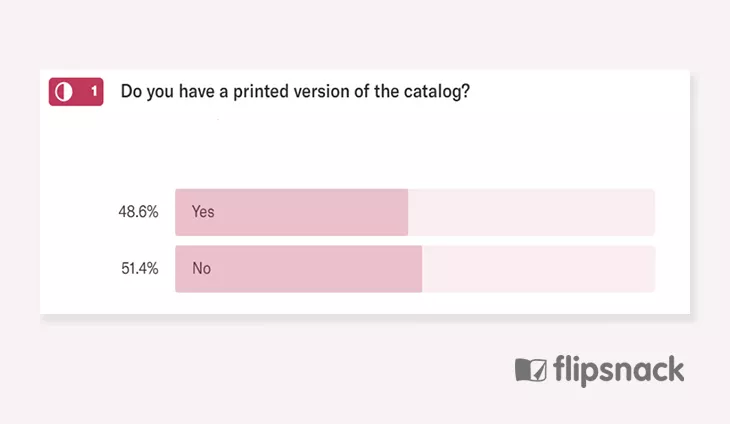Click the light unfilled part of the No bar

539,269
